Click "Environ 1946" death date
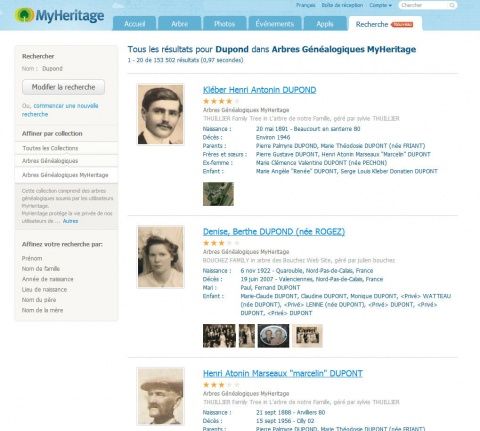Screen dimensions: 480x431 tap(273, 137)
